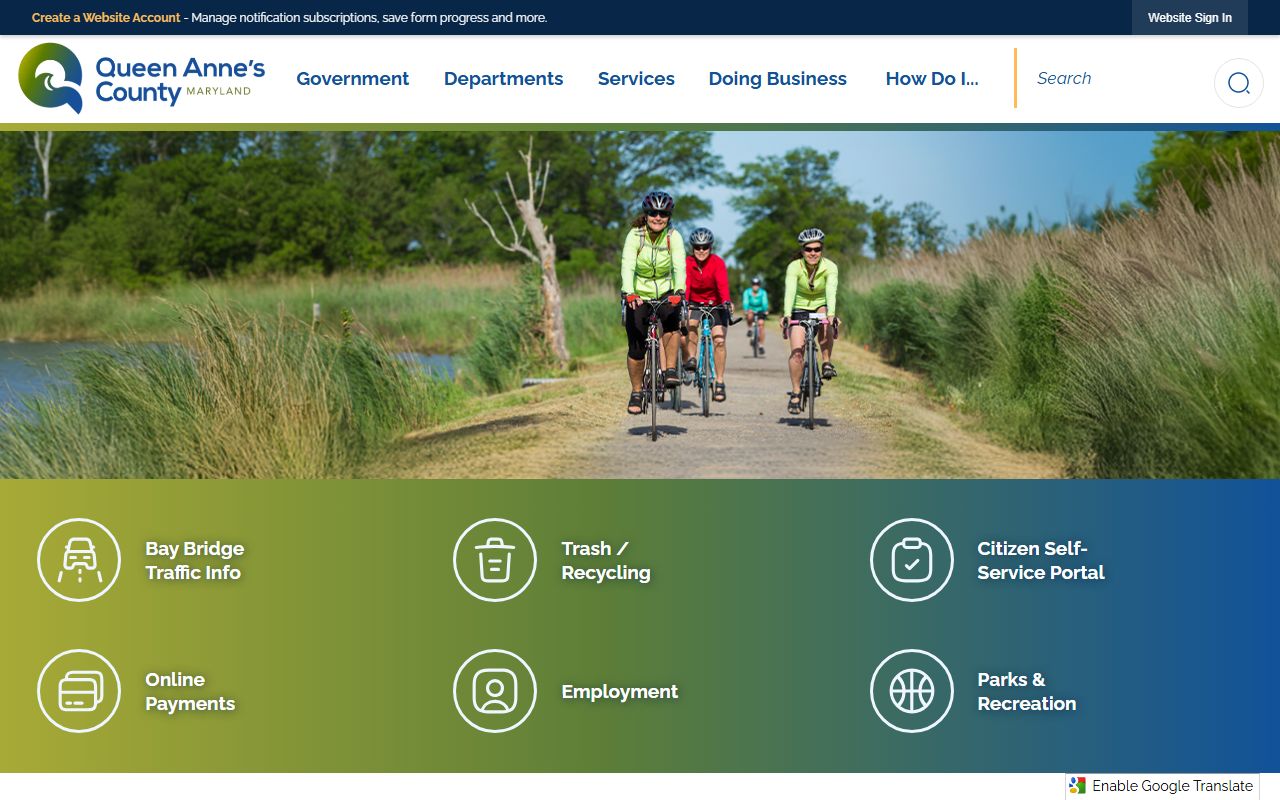
Task: Open the Employment person icon
Action: tap(495, 691)
